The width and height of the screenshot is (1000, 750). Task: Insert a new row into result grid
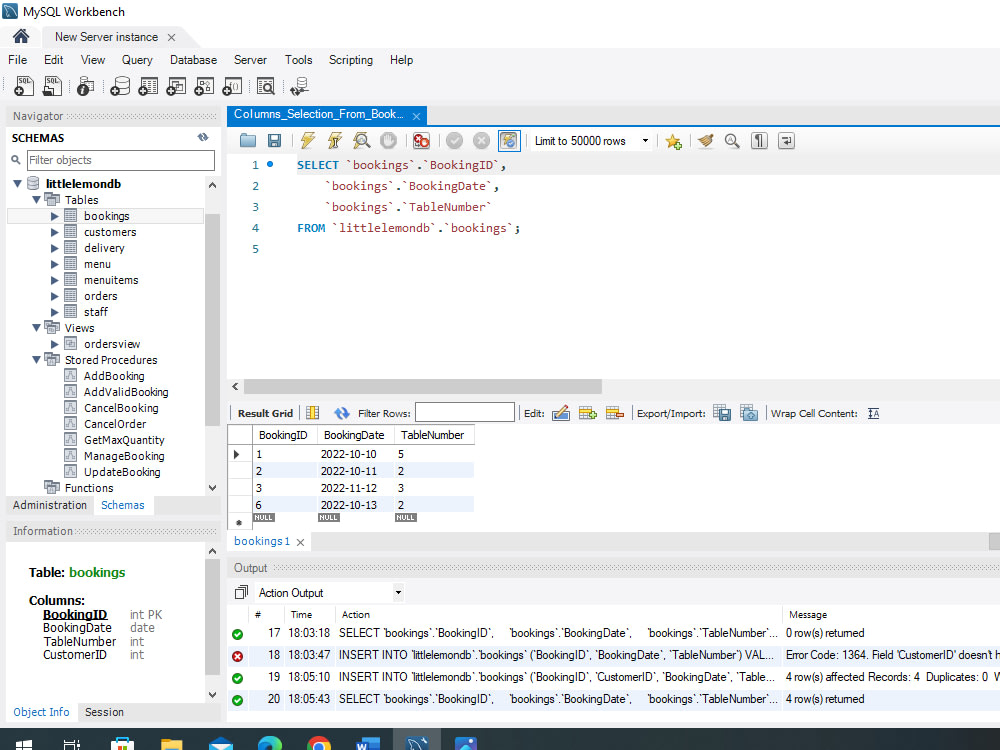(585, 412)
